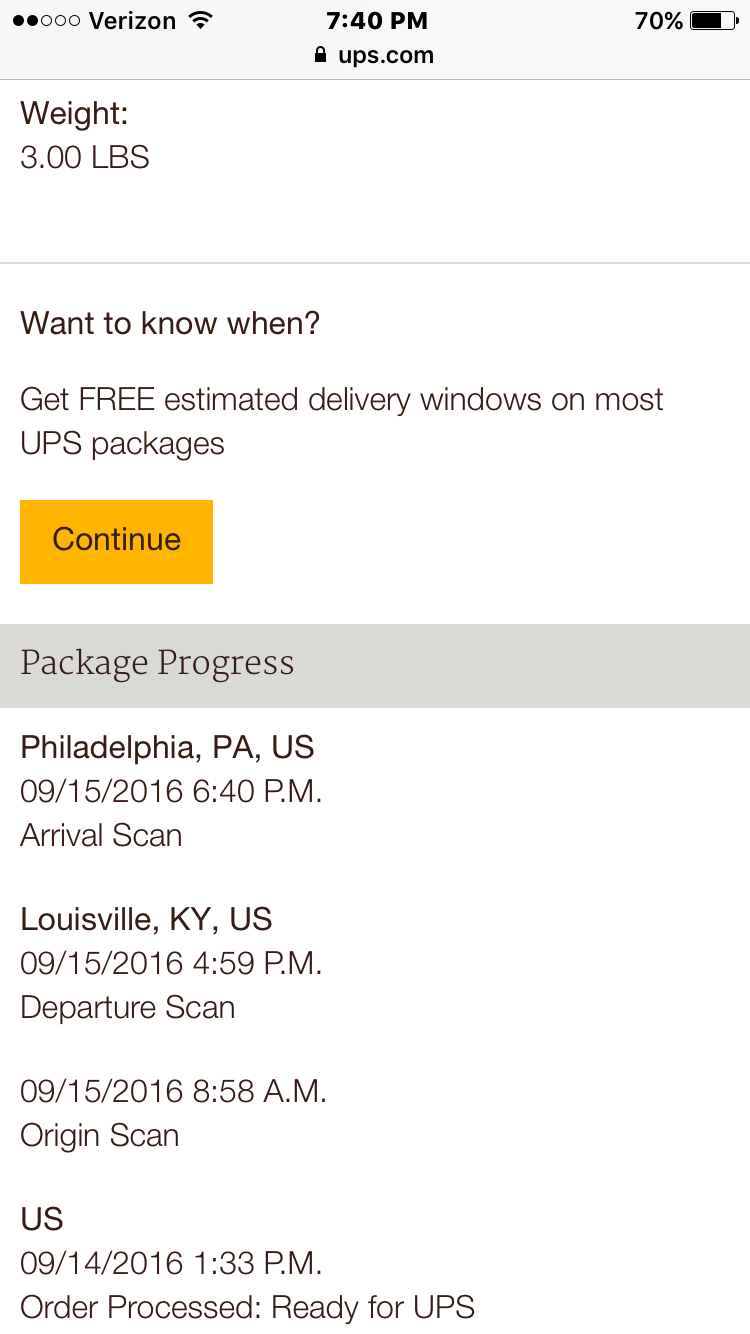This screenshot has height=1334, width=750.
Task: Tap the Wi-Fi icon in status bar
Action: point(202,20)
